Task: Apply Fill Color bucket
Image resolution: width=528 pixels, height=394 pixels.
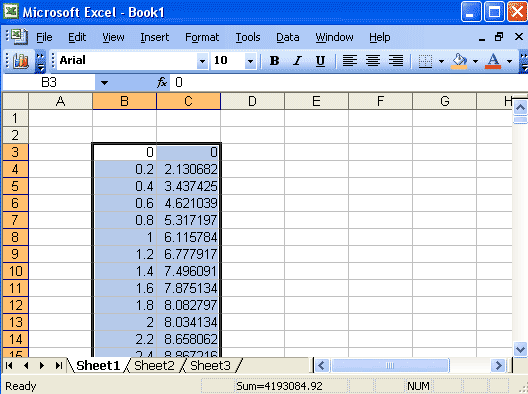Action: pos(459,61)
